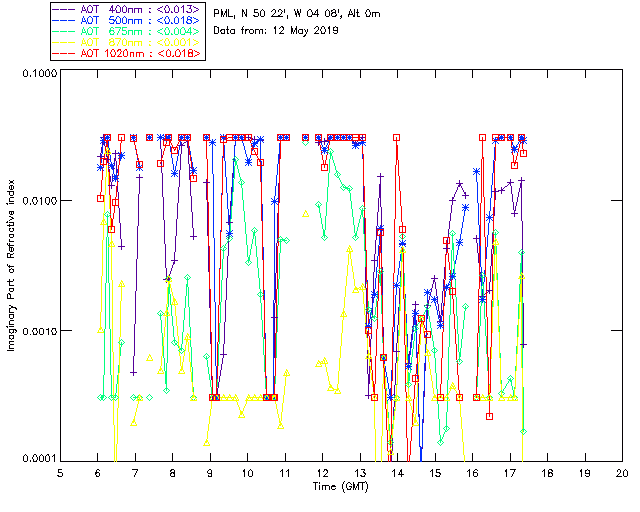
Task: Click the 0.1000 y-axis tick label
Action: click(x=40, y=73)
